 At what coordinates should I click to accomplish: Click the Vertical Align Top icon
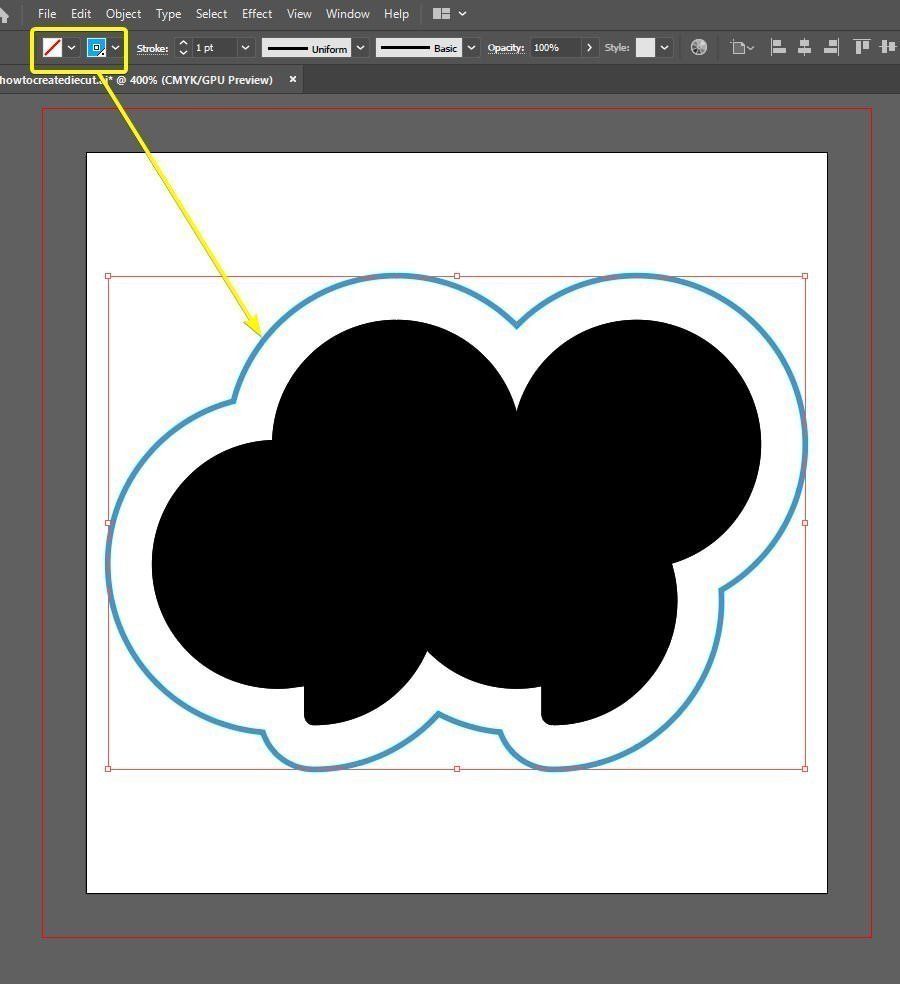tap(861, 47)
